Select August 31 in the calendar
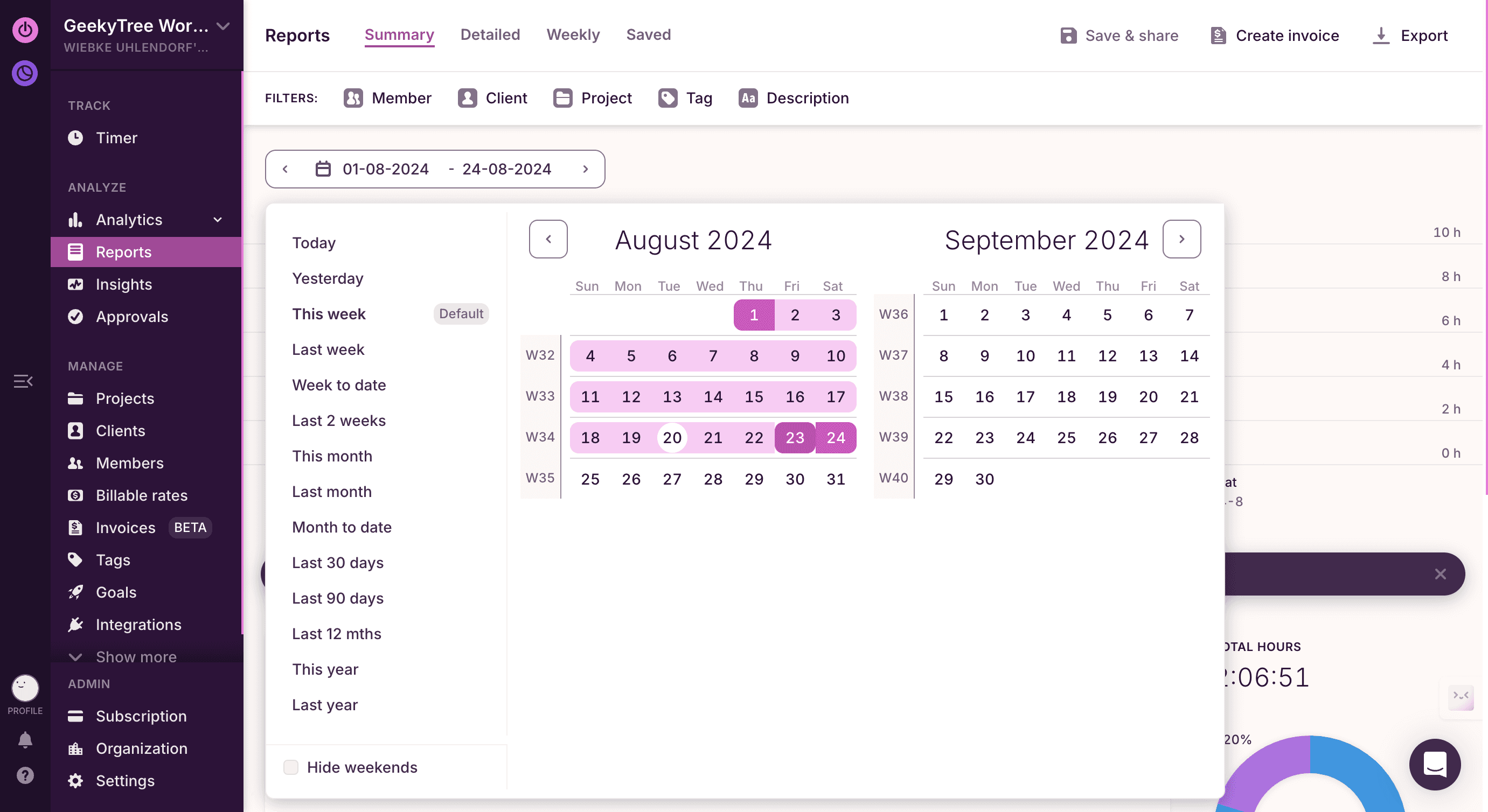The height and width of the screenshot is (812, 1488). click(x=835, y=479)
